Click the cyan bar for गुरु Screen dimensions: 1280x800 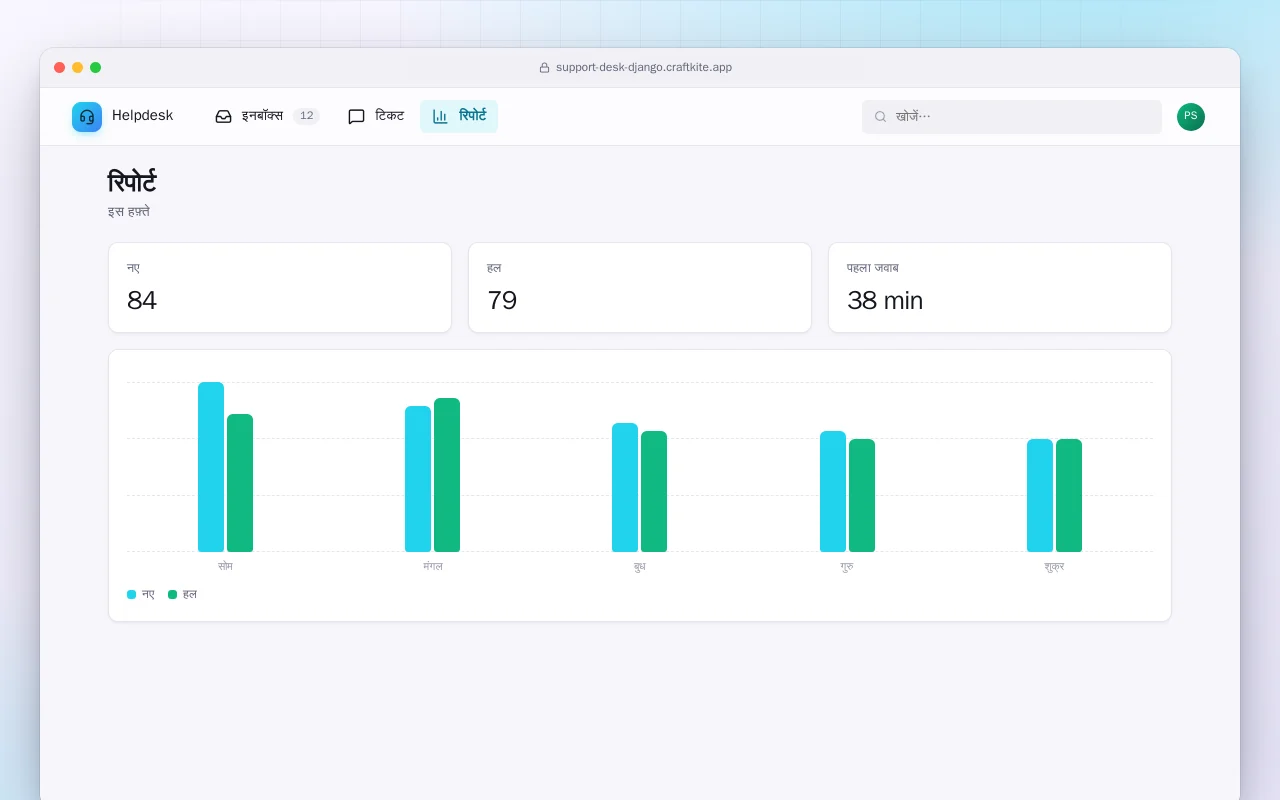click(833, 492)
